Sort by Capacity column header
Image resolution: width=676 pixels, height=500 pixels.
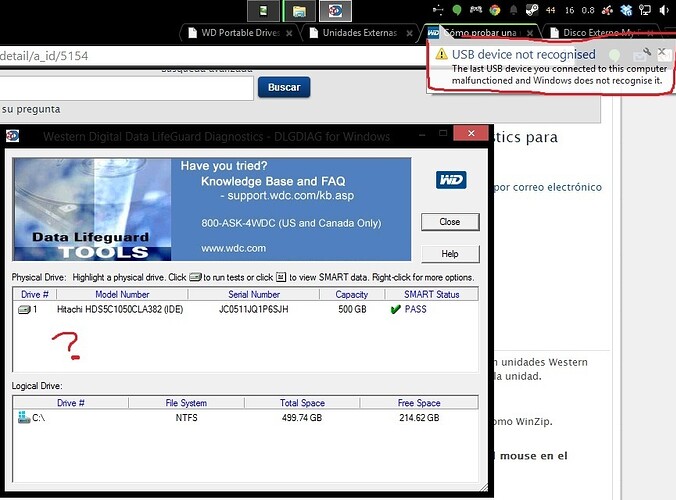click(x=351, y=294)
